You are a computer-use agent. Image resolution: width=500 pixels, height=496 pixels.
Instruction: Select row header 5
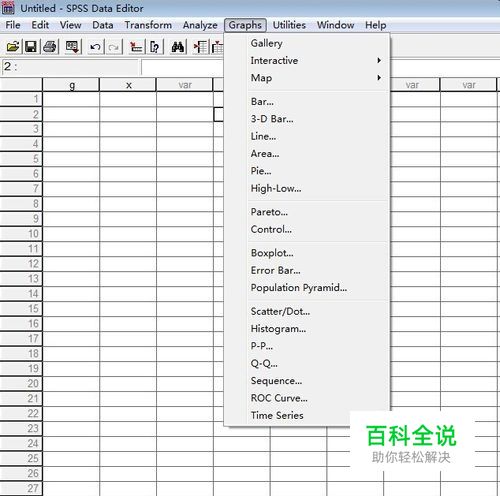21,159
